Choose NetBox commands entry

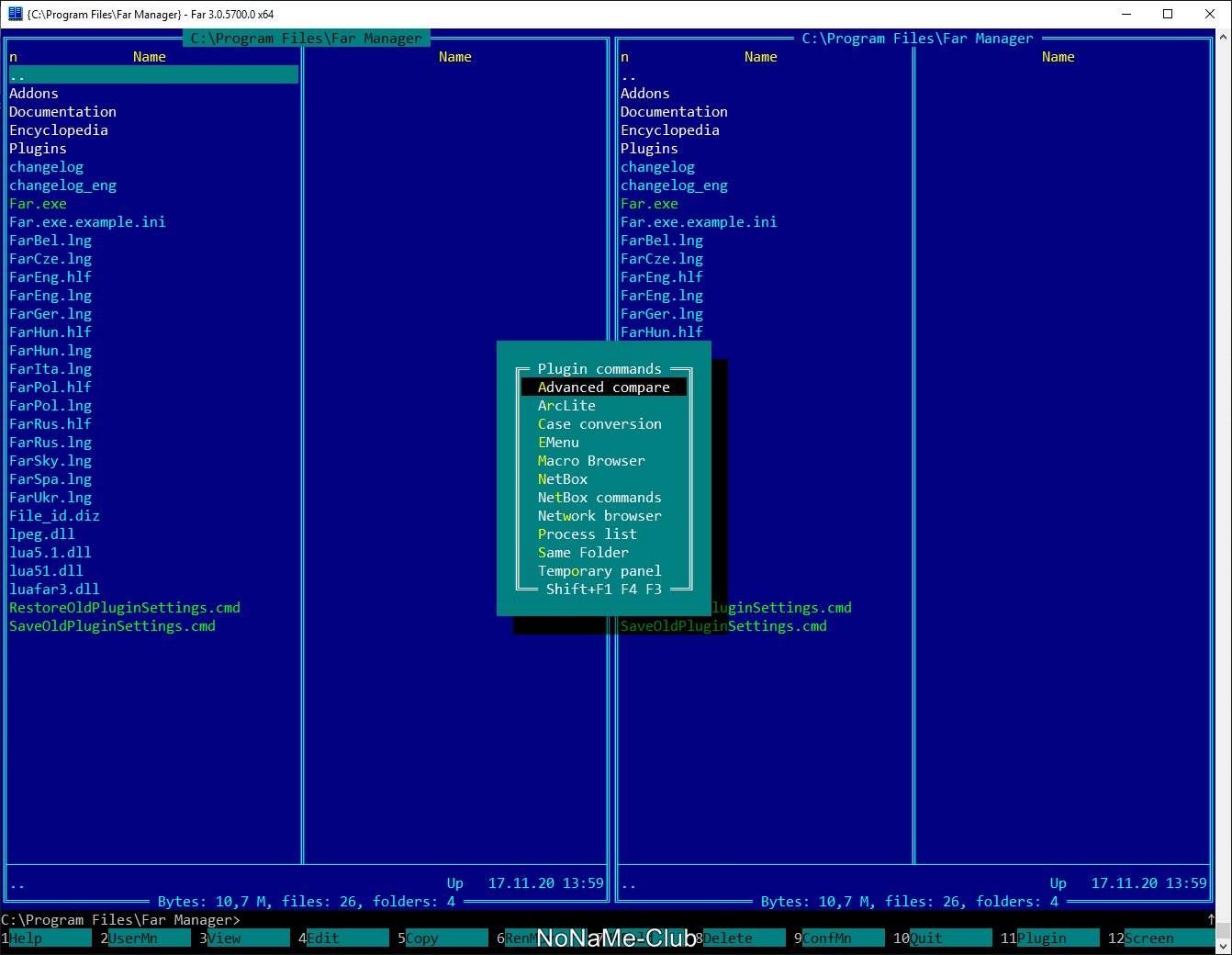click(x=599, y=498)
